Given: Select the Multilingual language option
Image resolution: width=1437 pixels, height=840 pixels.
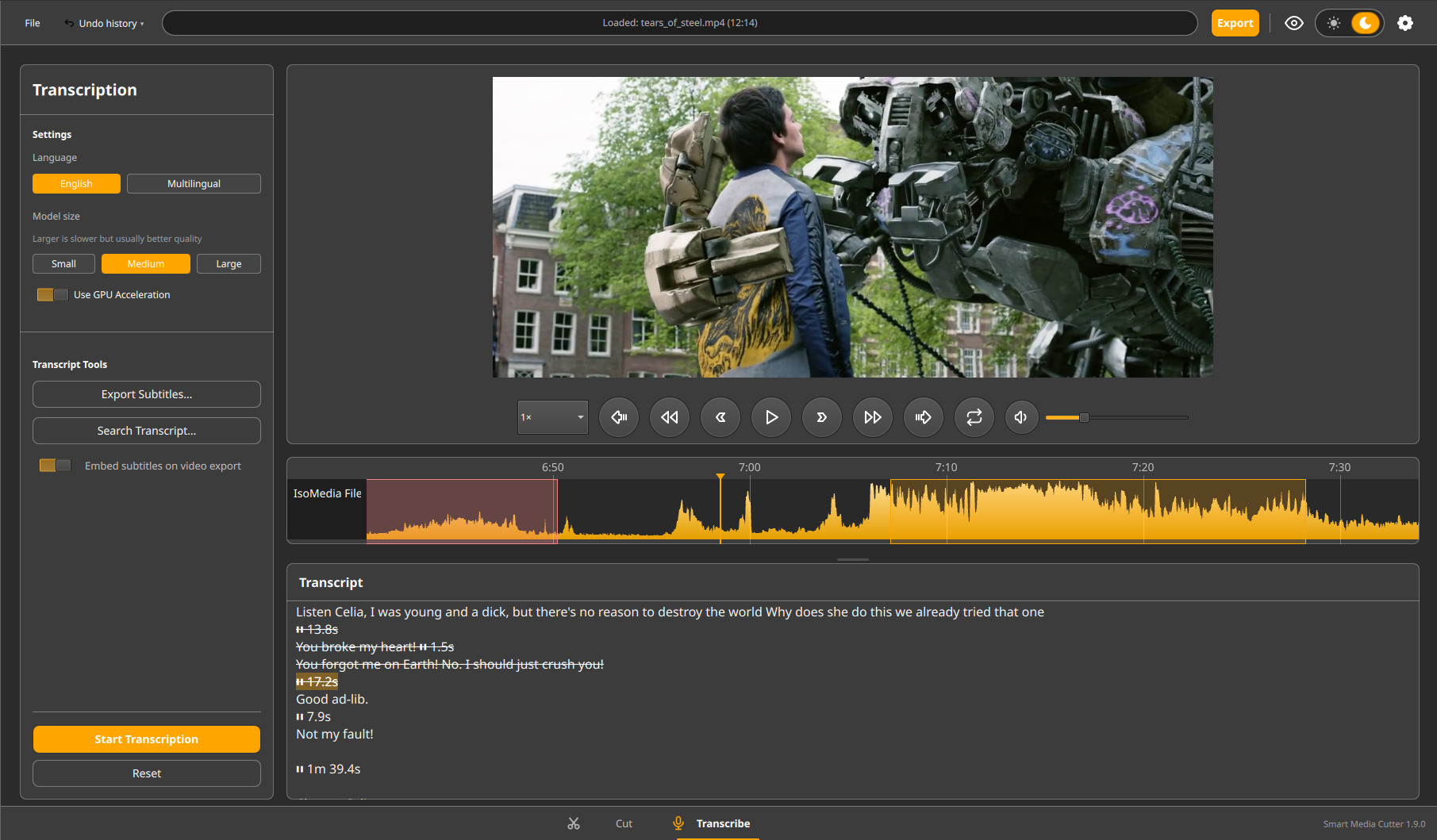Looking at the screenshot, I should [194, 183].
